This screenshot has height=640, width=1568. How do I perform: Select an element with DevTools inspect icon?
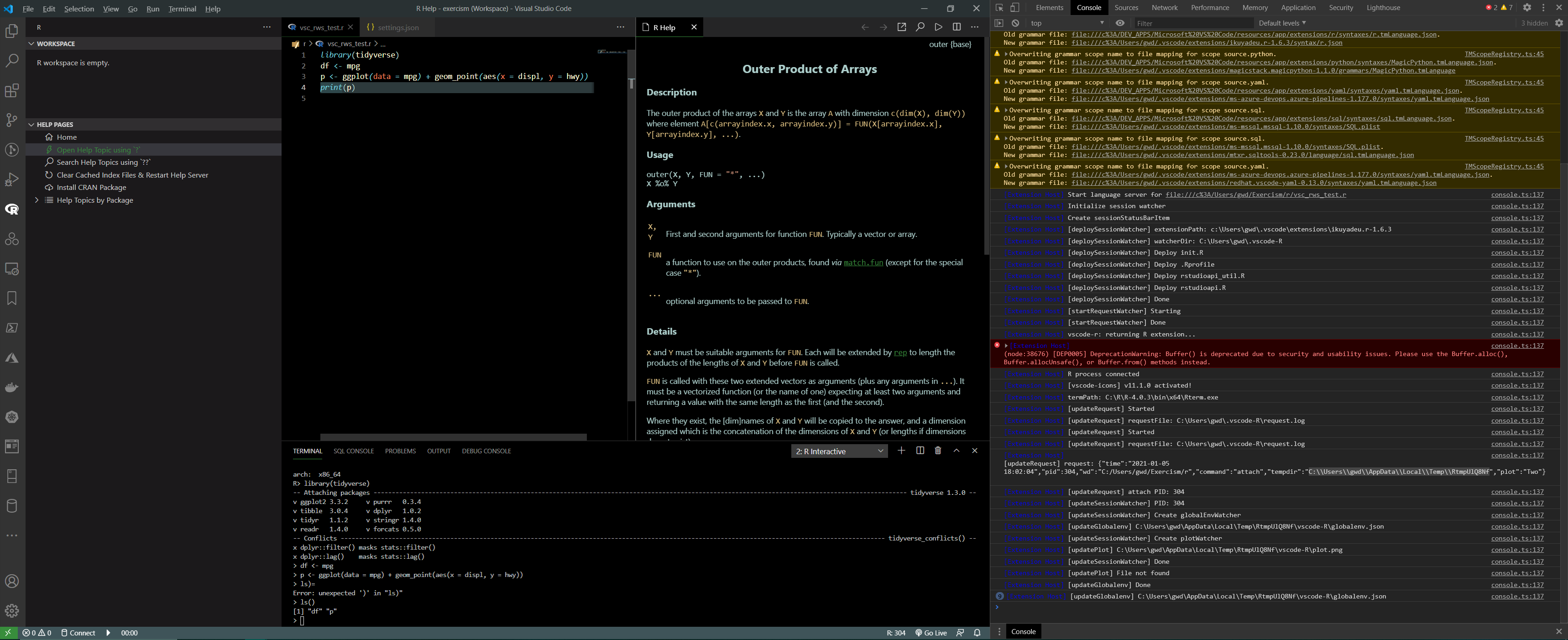pyautogui.click(x=999, y=8)
